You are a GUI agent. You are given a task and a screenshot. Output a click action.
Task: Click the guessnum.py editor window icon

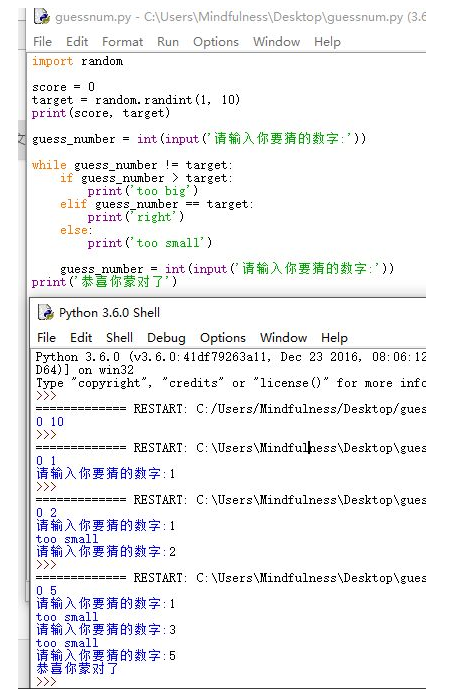click(x=42, y=16)
